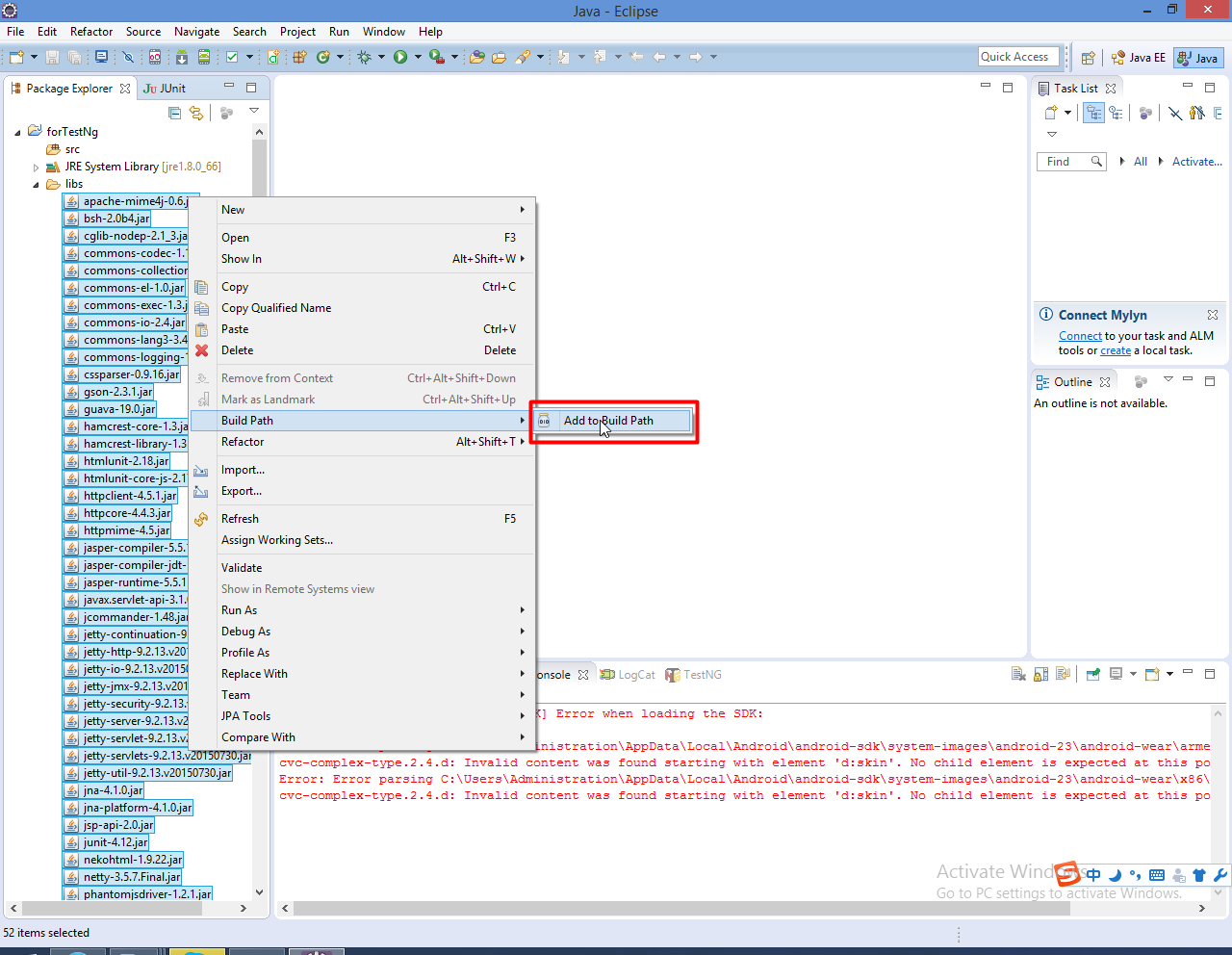Click Collapse All in Package Explorer
The width and height of the screenshot is (1232, 955).
tap(174, 113)
